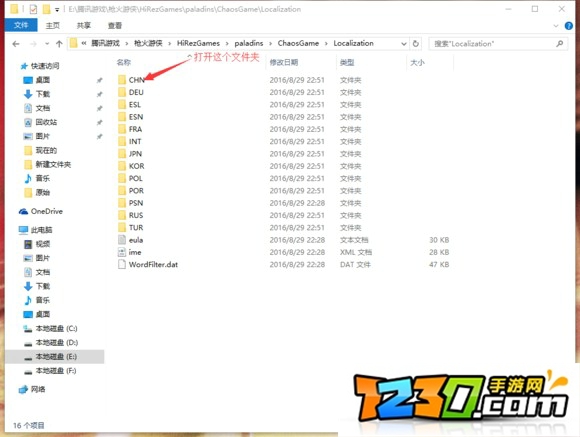
Task: Switch to the 查看 ribbon tab
Action: [x=115, y=25]
